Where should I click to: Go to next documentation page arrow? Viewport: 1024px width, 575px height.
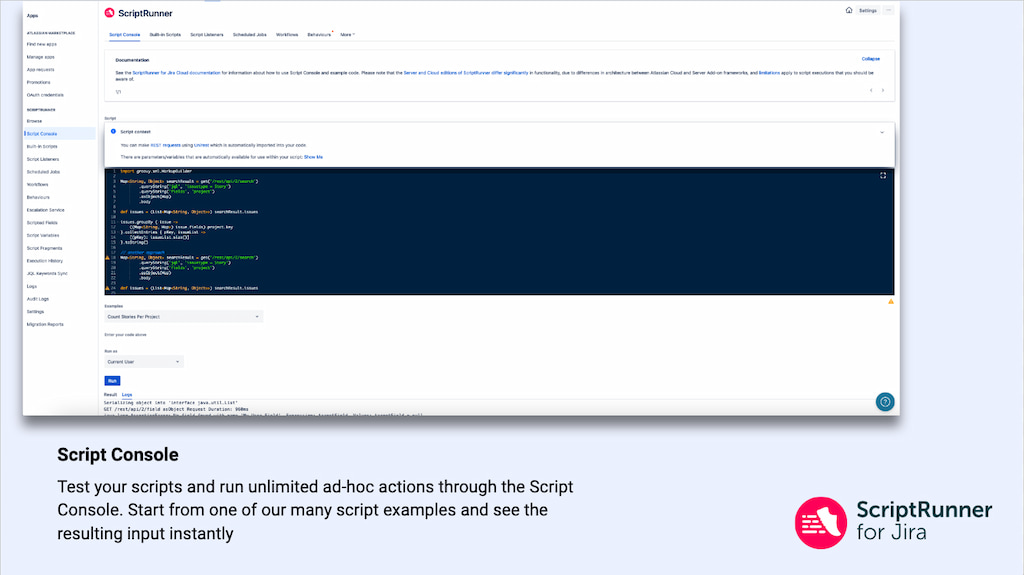click(x=883, y=90)
